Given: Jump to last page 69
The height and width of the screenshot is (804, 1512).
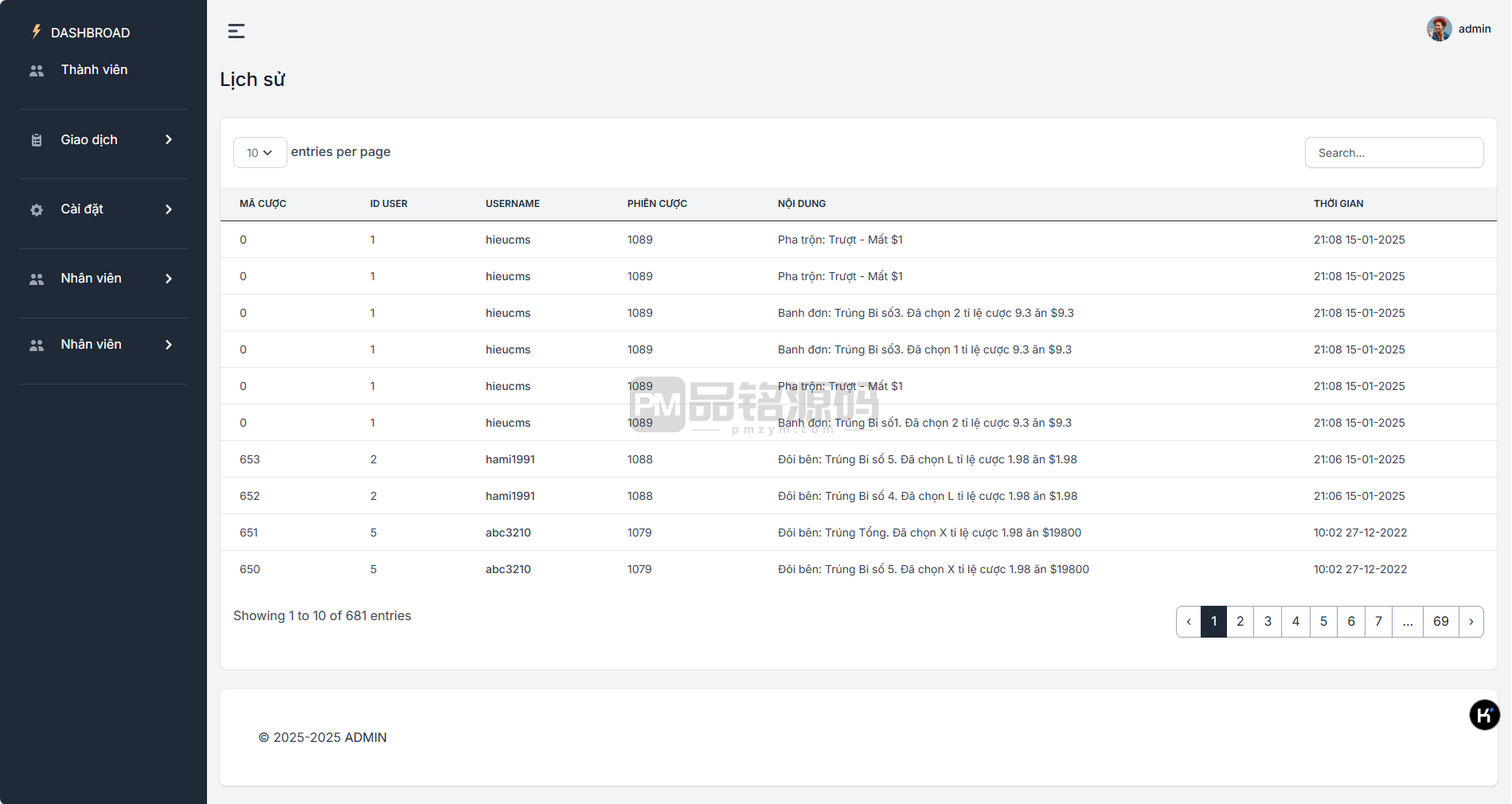Looking at the screenshot, I should point(1441,622).
